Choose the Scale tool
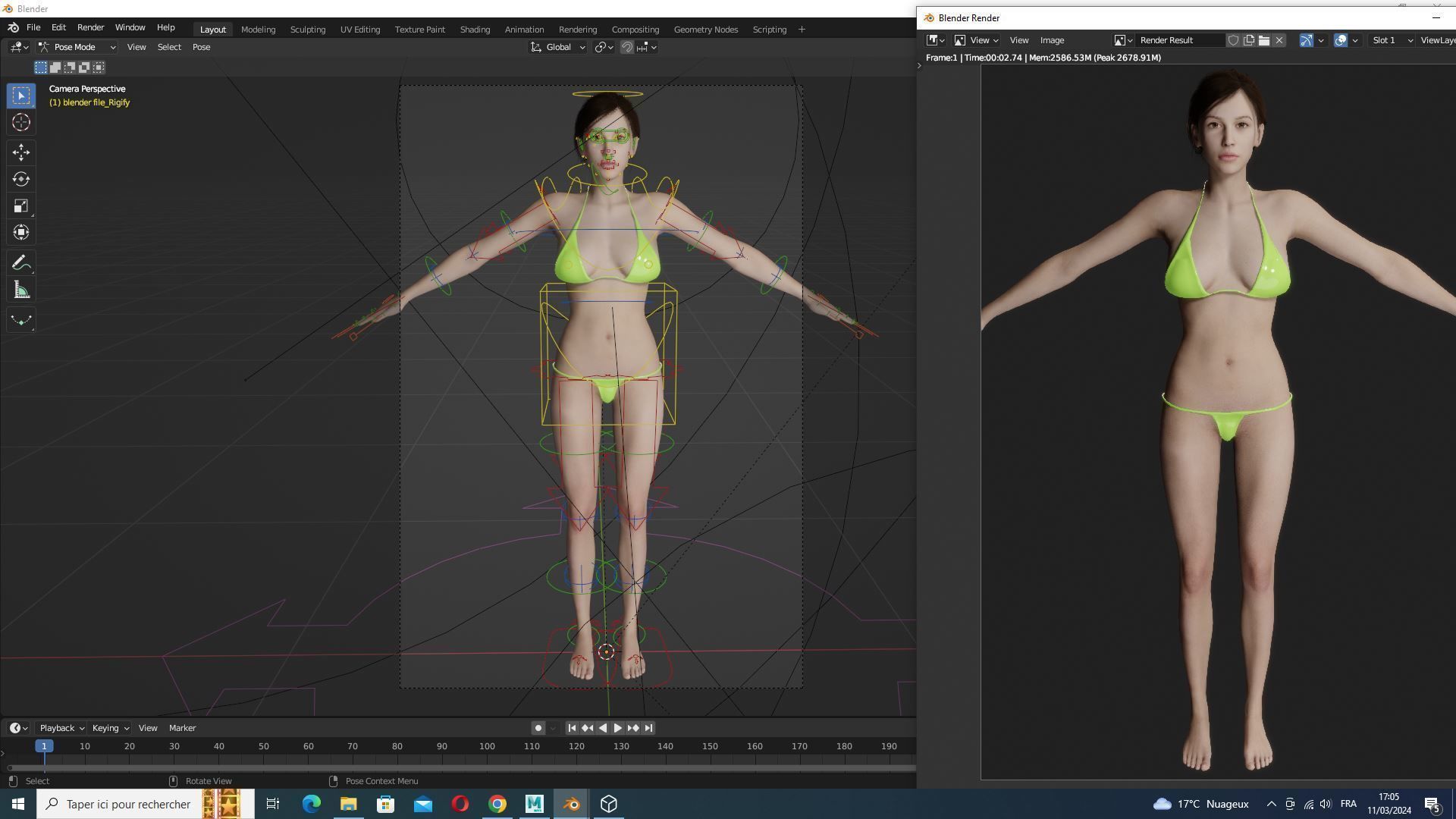This screenshot has height=819, width=1456. pyautogui.click(x=21, y=206)
